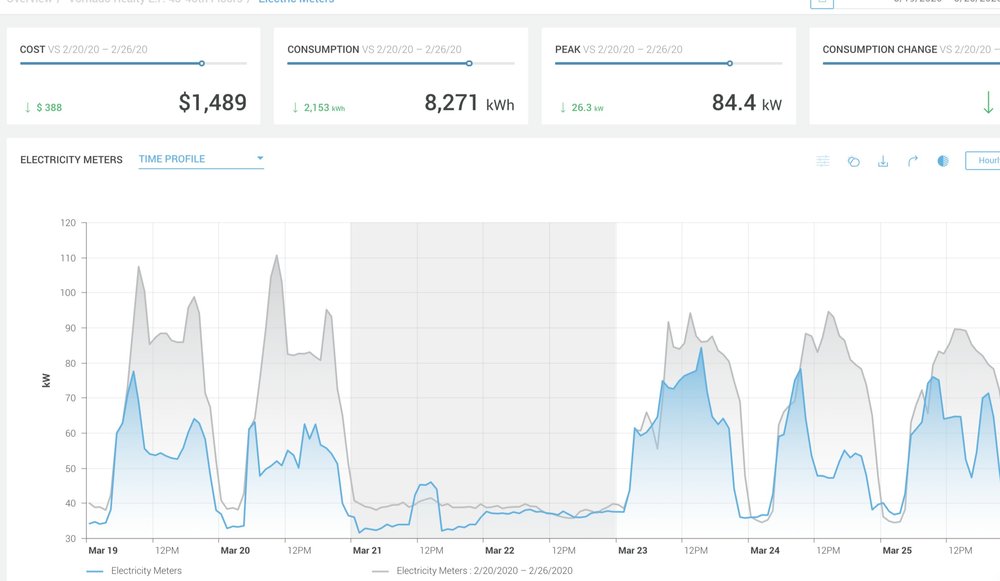Click the Mar 23 x-axis label
Viewport: 1000px width, 581px height.
(x=632, y=550)
